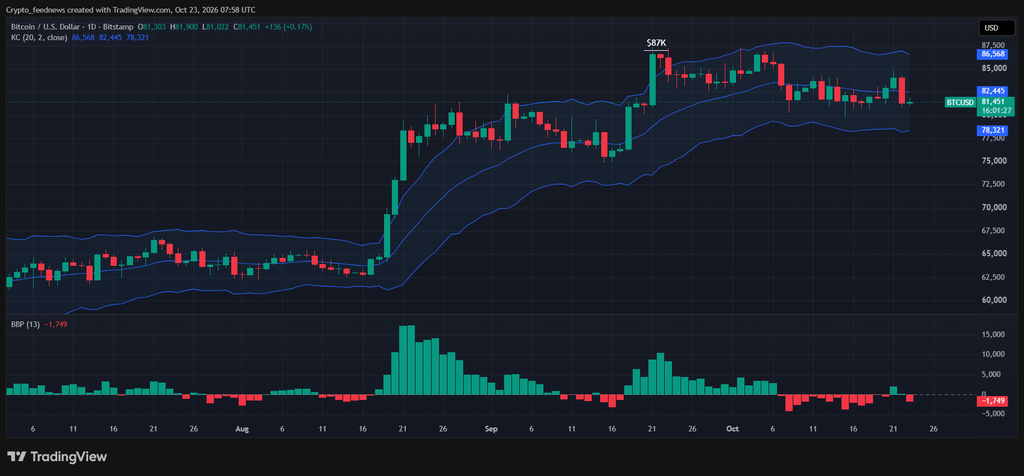Click the Oct label on the time axis
Screen dimensions: 1024x476
point(733,429)
